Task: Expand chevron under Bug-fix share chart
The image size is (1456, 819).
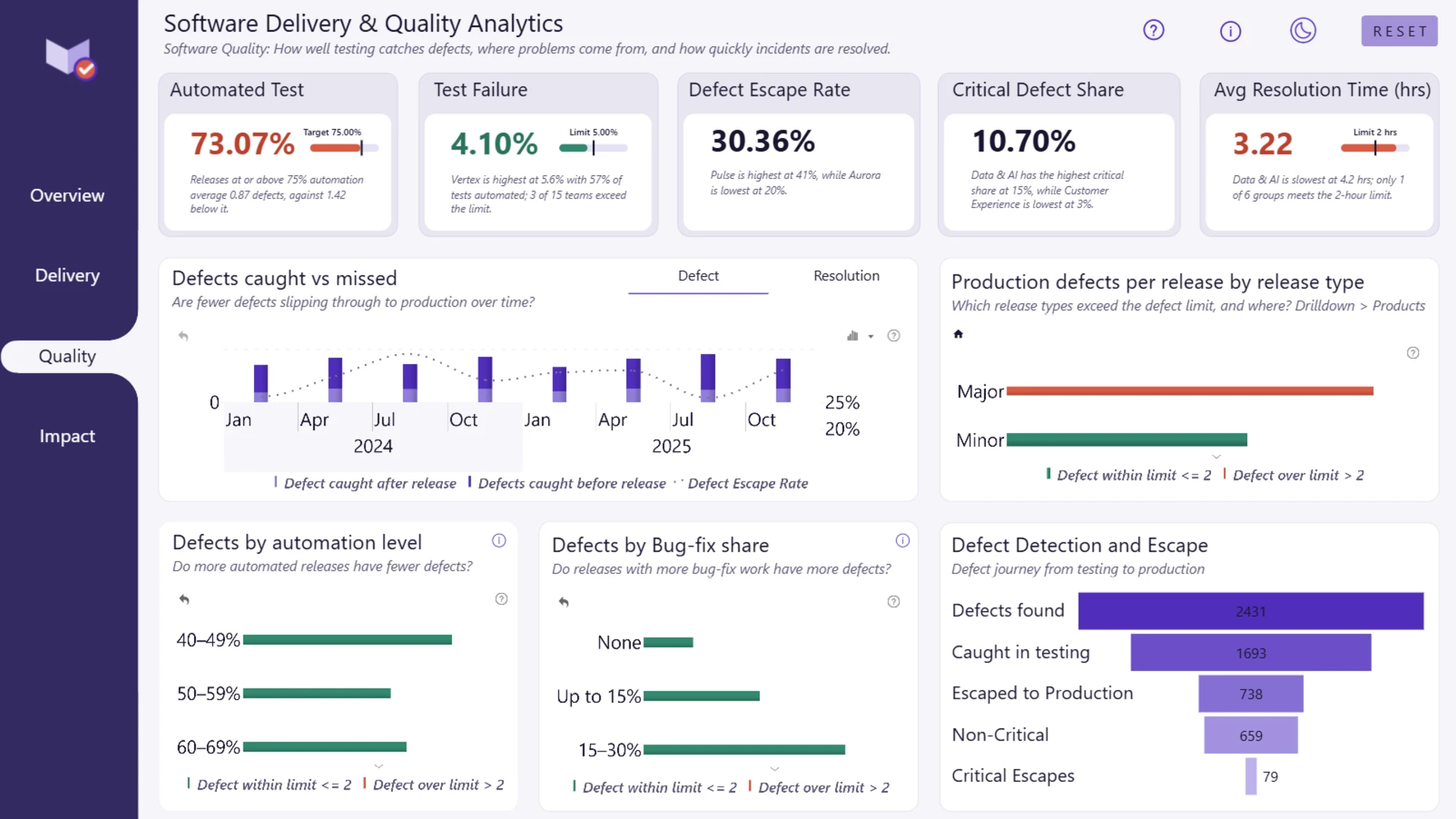Action: tap(774, 769)
